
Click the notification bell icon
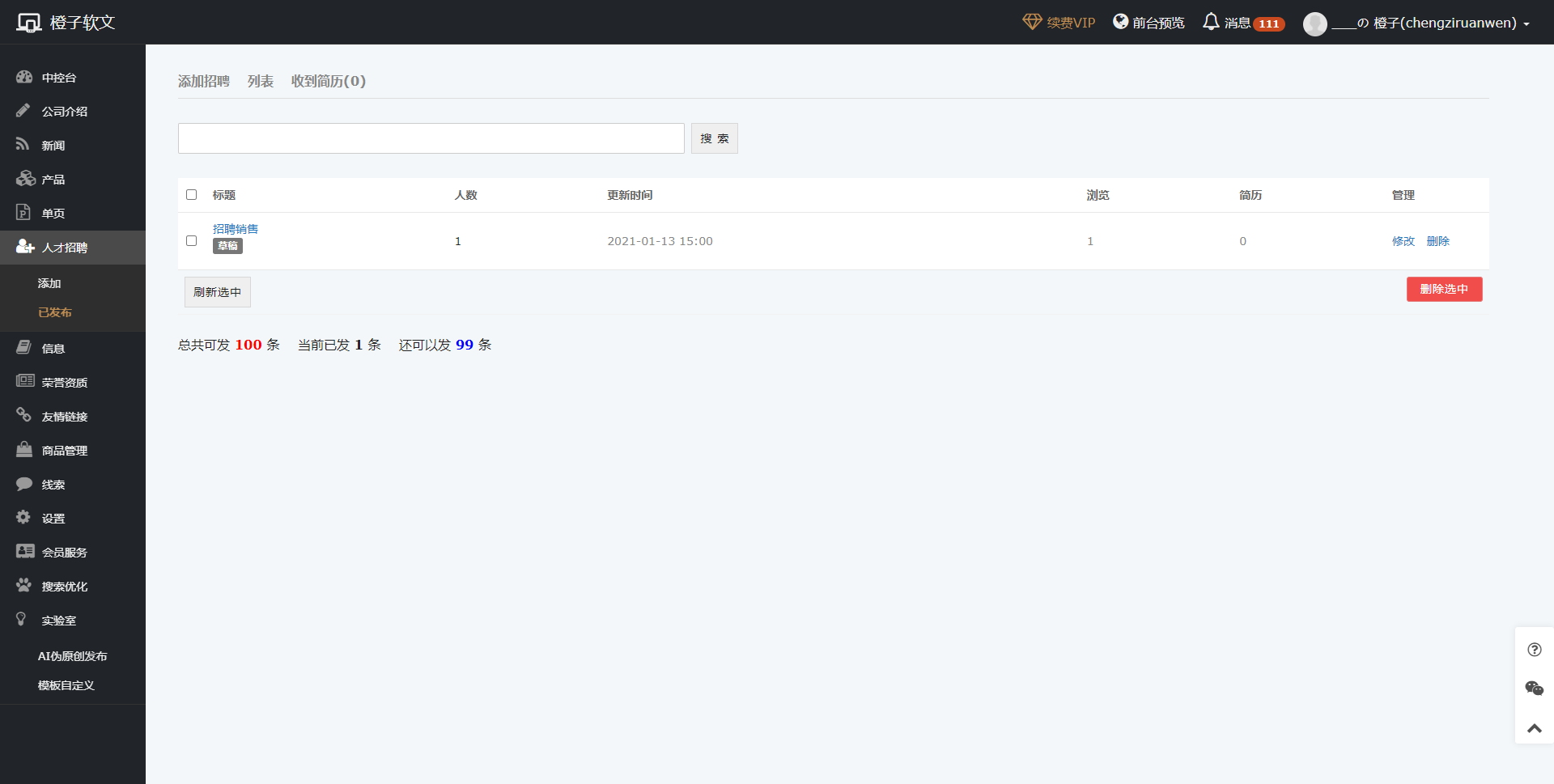(1211, 22)
